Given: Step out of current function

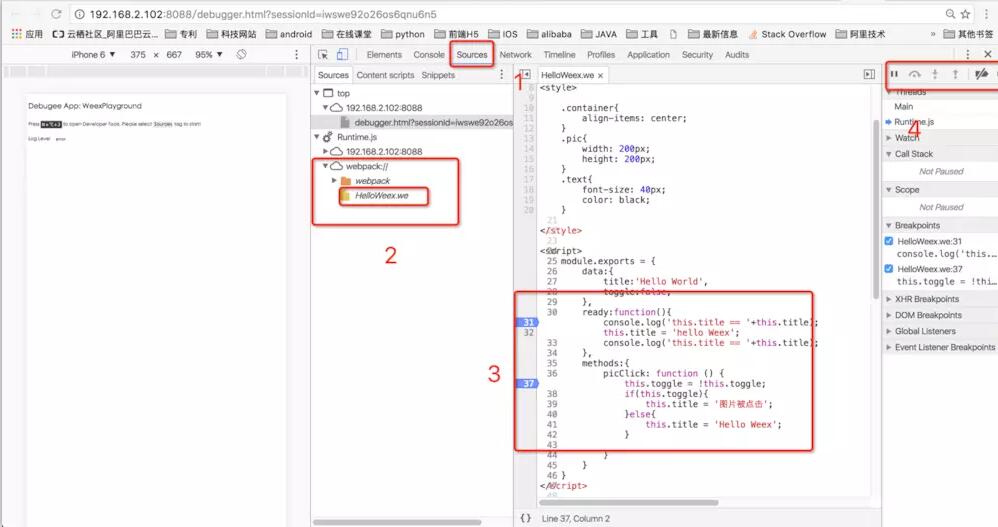Looking at the screenshot, I should (955, 74).
